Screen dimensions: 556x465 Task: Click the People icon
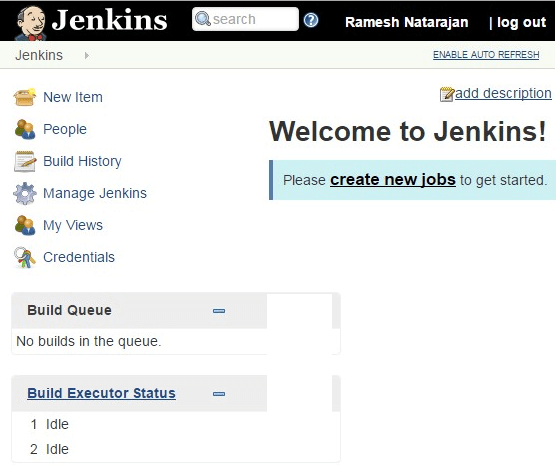pos(25,129)
